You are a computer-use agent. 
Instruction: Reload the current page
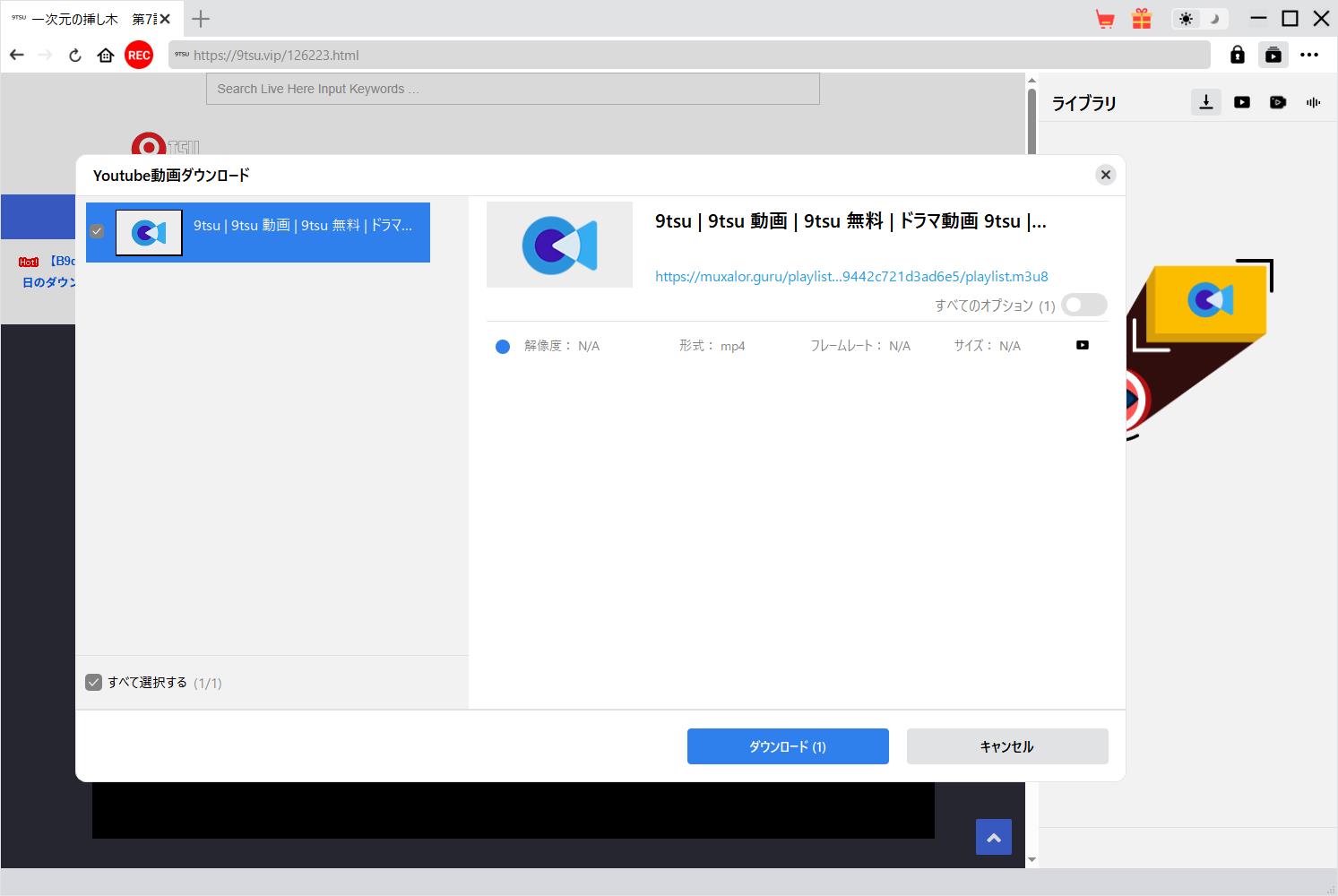coord(75,56)
